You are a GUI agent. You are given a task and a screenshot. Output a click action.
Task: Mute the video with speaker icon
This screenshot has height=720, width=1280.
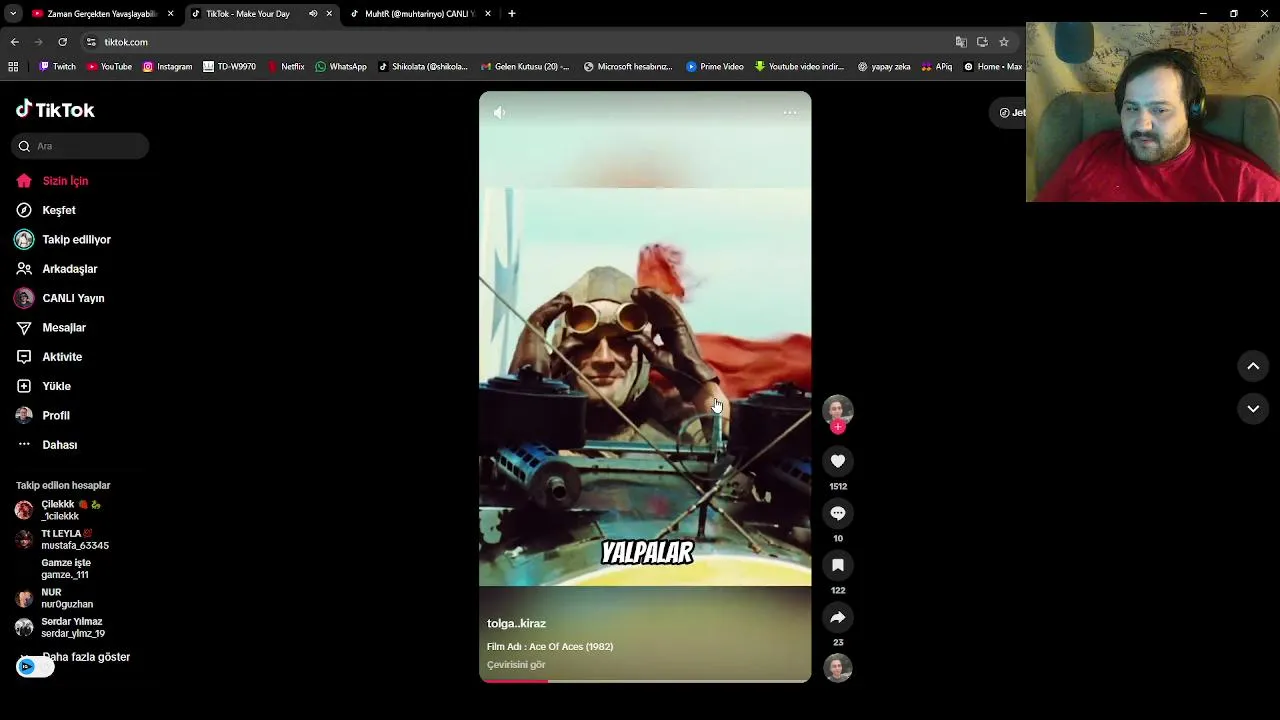click(499, 113)
